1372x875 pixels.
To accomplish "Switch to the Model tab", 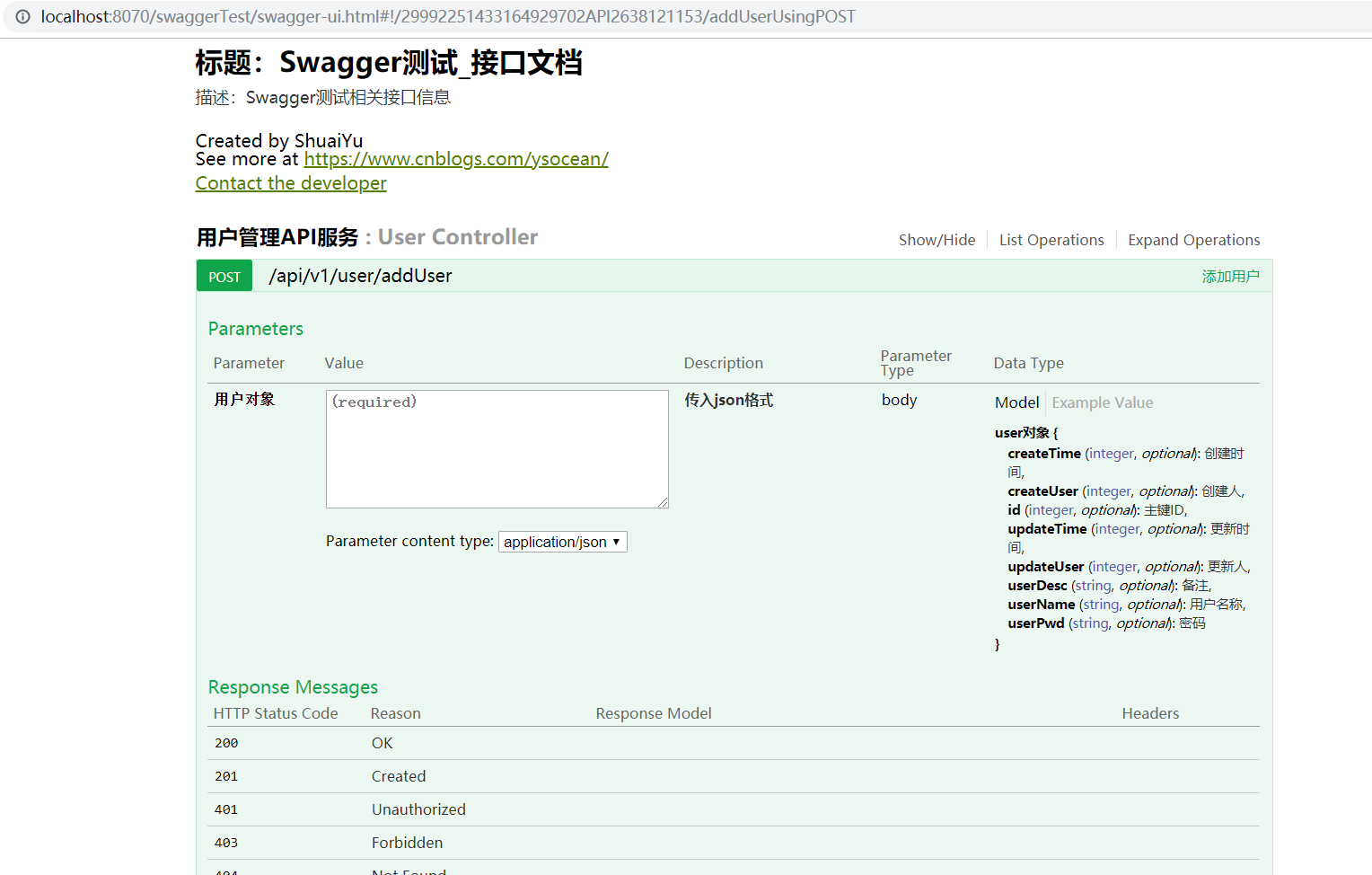I will pyautogui.click(x=1016, y=402).
